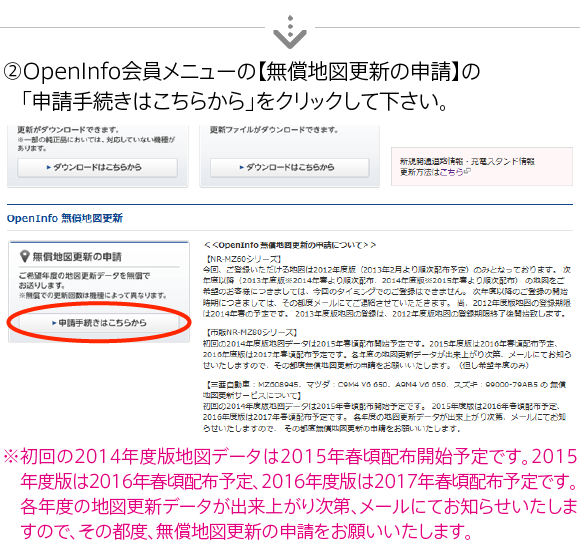Click the middle ダウンロードはこちらから button
The image size is (580, 554).
(290, 168)
